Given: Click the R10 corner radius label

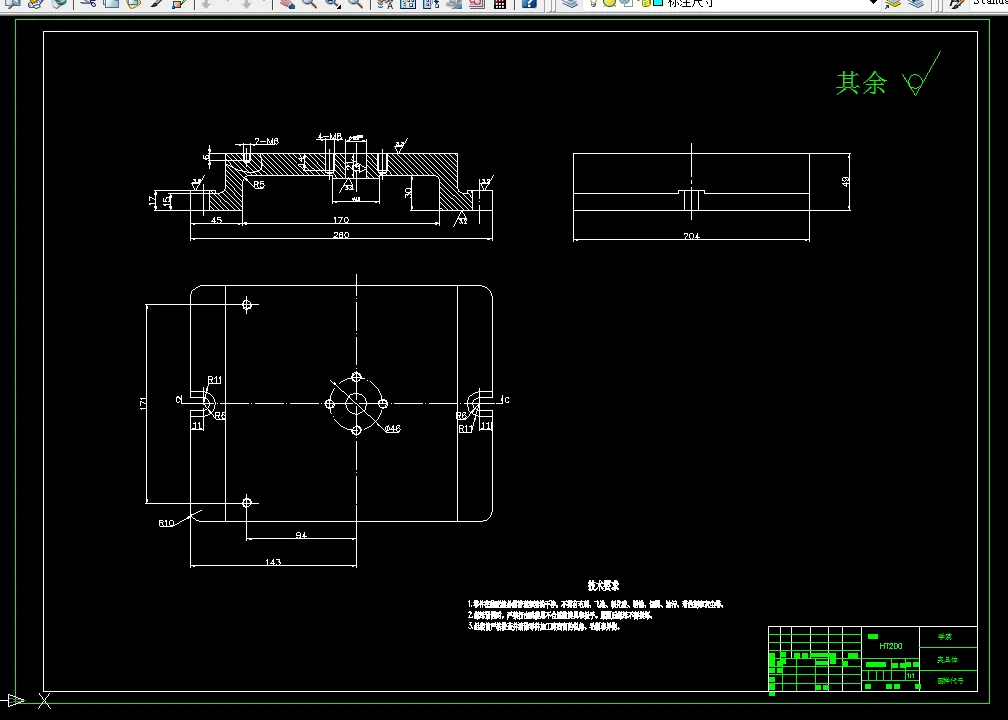Looking at the screenshot, I should point(166,523).
